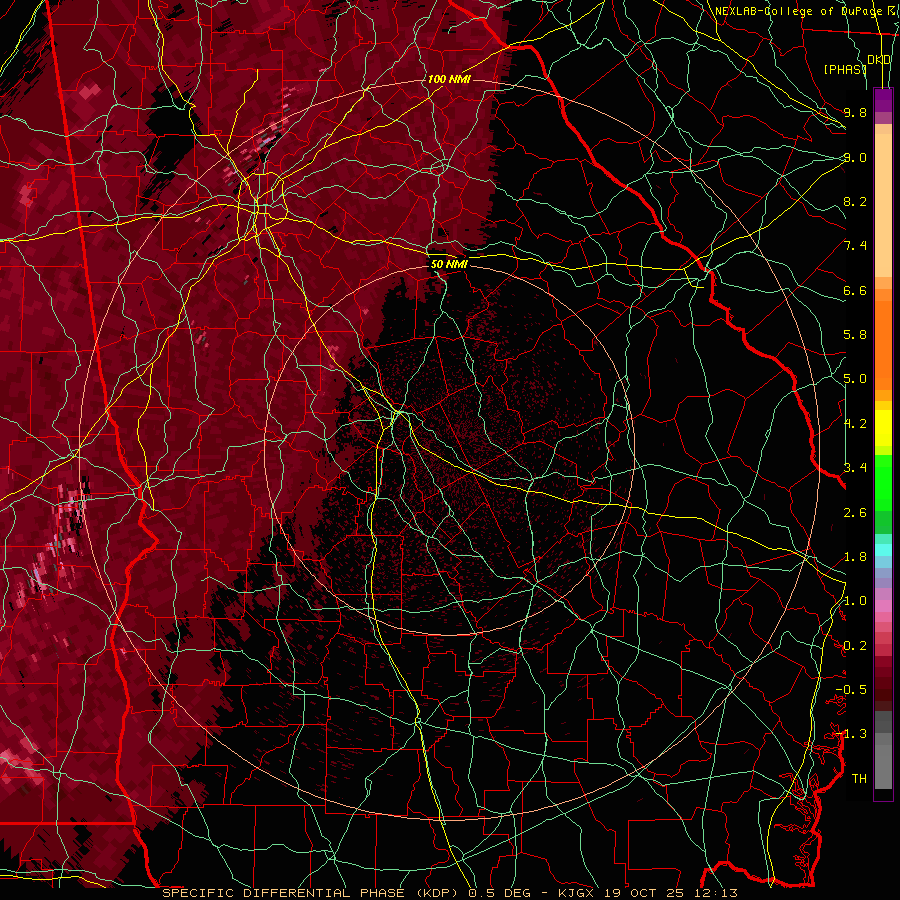Click the '5.8' color scale value
Viewport: 900px width, 900px height.
[855, 335]
